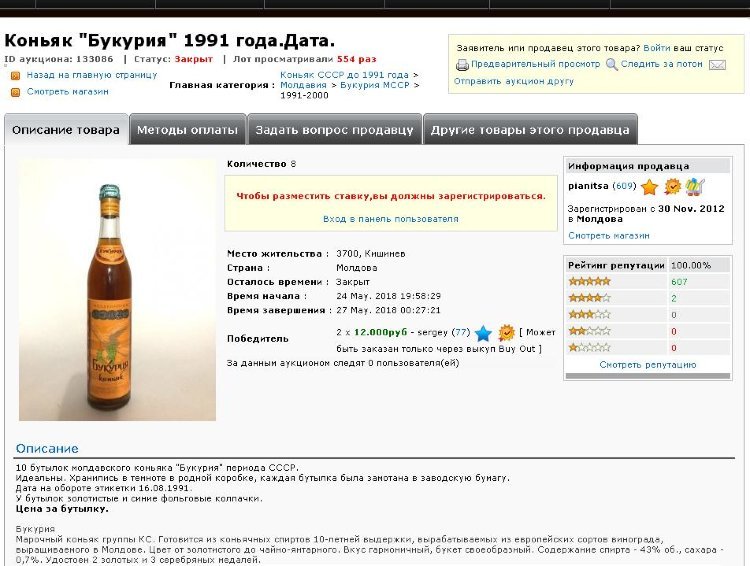This screenshot has height=566, width=750.
Task: Click seller pianitsa's gold star icon
Action: [x=649, y=187]
